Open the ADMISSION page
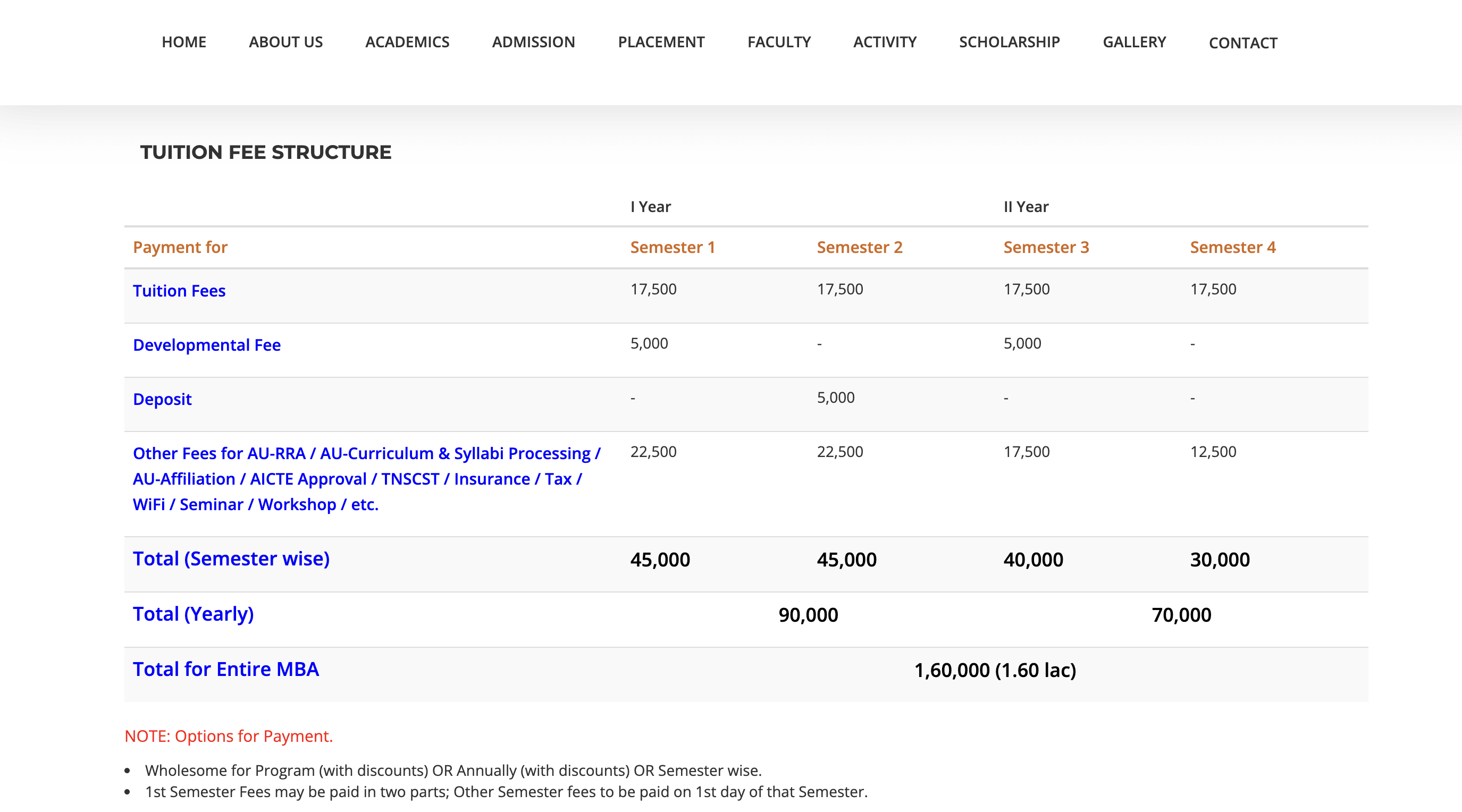This screenshot has width=1462, height=812. click(534, 42)
